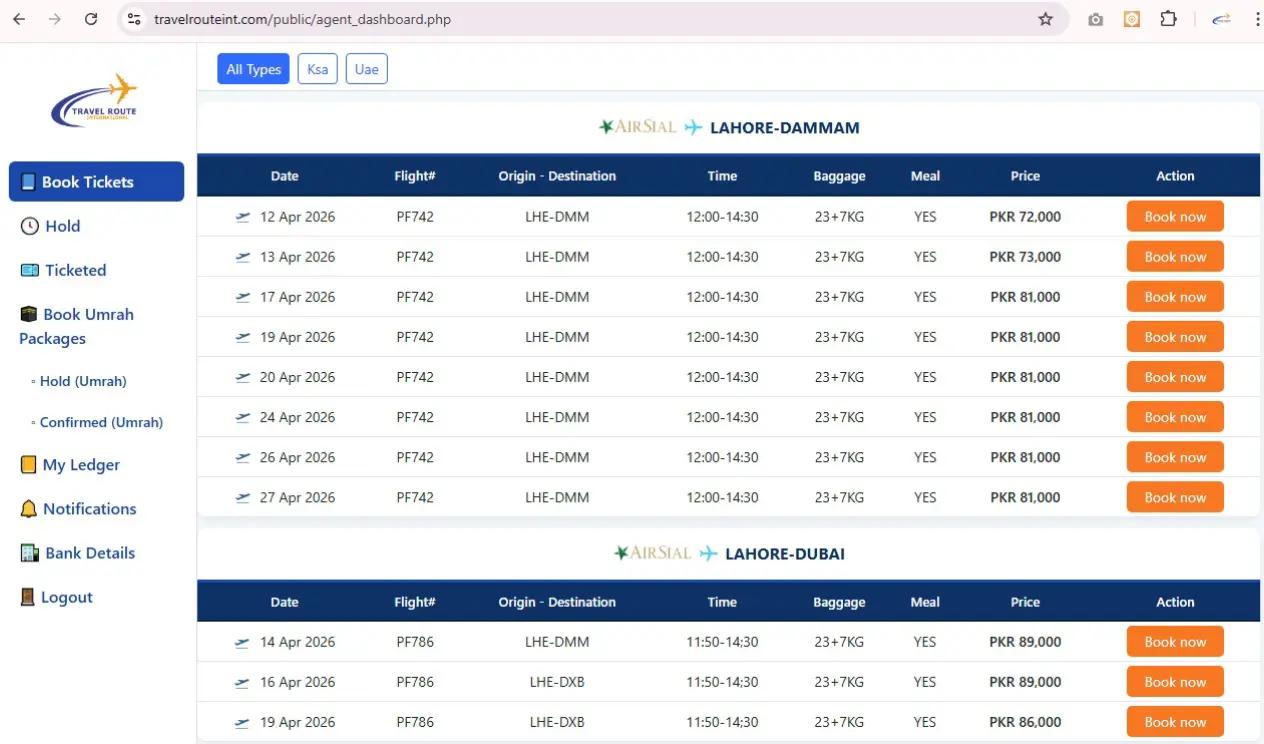Click the plane icon beside 12 Apr 2026
This screenshot has width=1264, height=744.
(243, 217)
